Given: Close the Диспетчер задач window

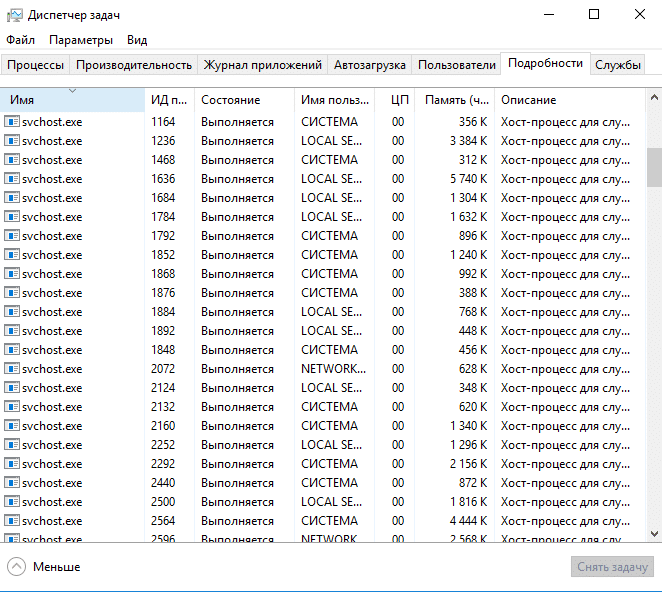Looking at the screenshot, I should pos(640,15).
